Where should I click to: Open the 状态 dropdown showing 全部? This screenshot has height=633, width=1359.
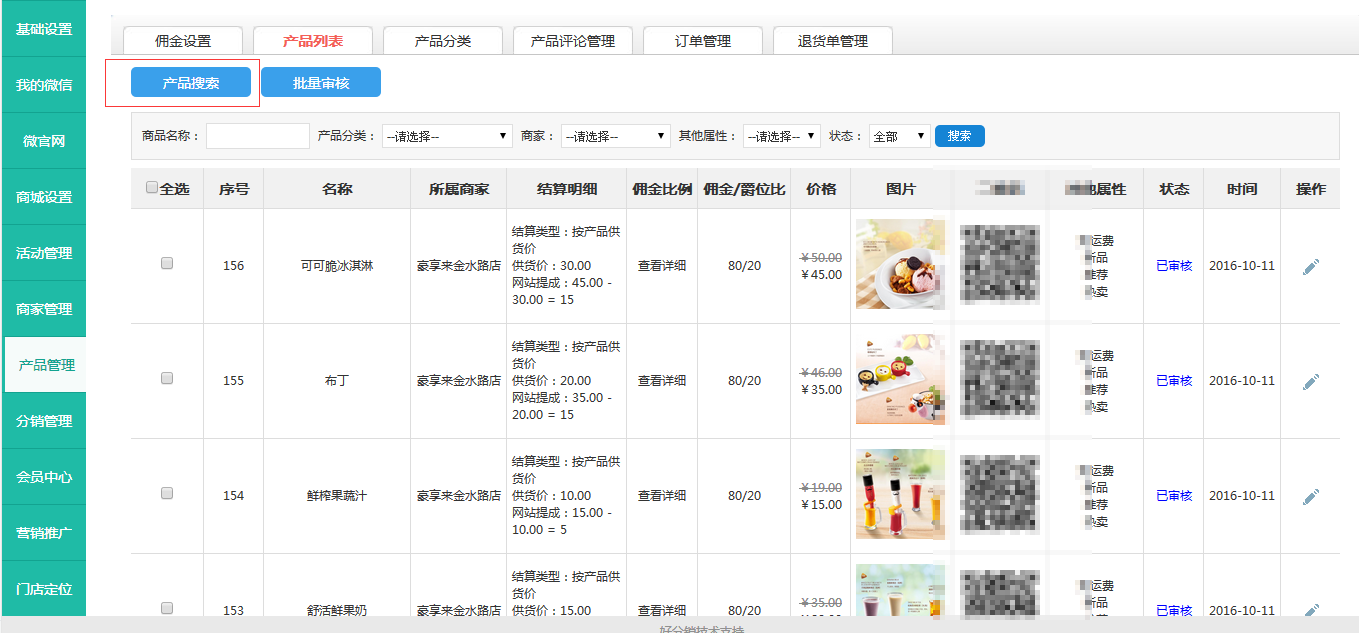click(899, 136)
